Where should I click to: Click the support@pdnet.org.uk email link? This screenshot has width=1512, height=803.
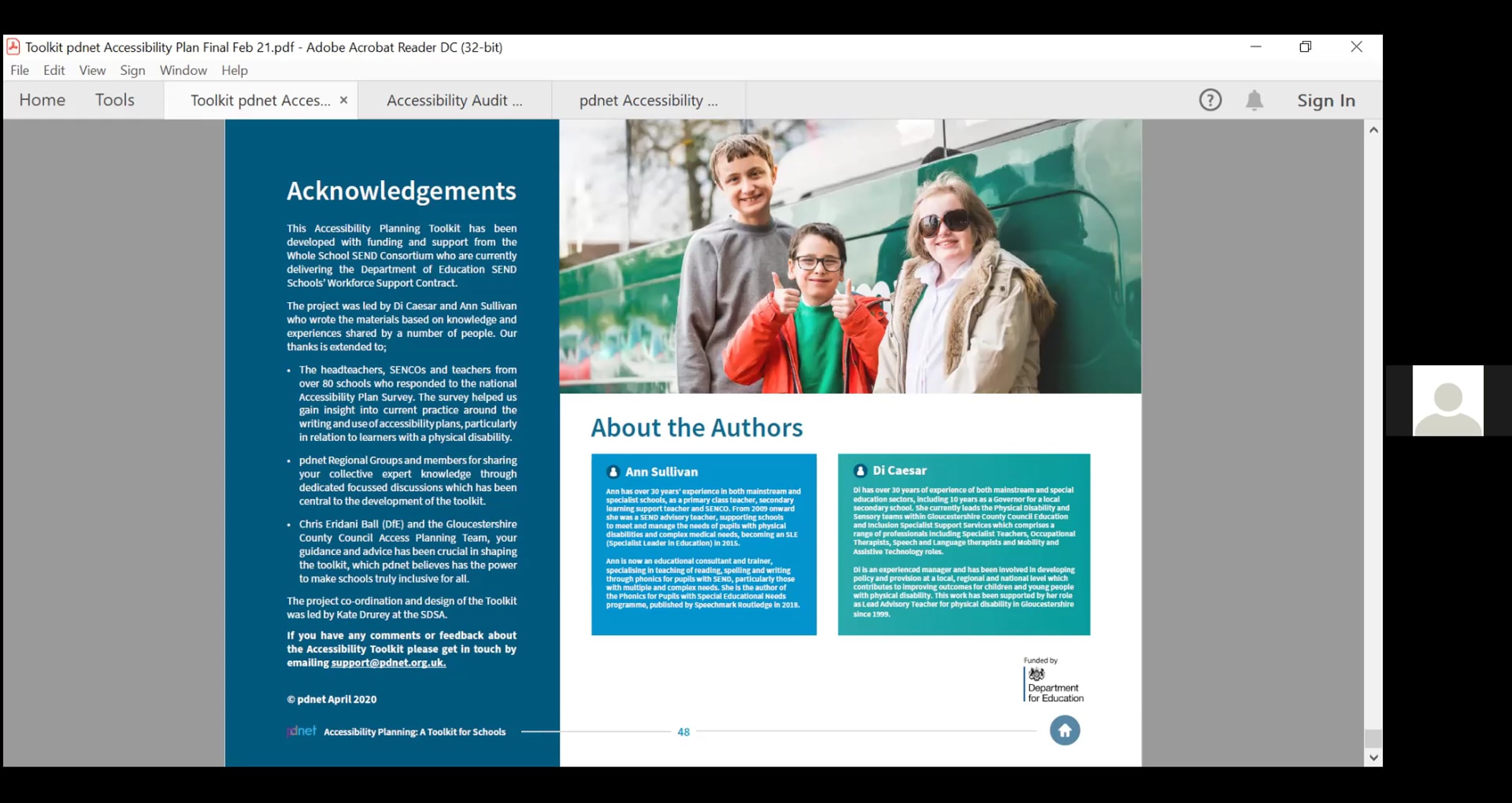click(x=389, y=663)
